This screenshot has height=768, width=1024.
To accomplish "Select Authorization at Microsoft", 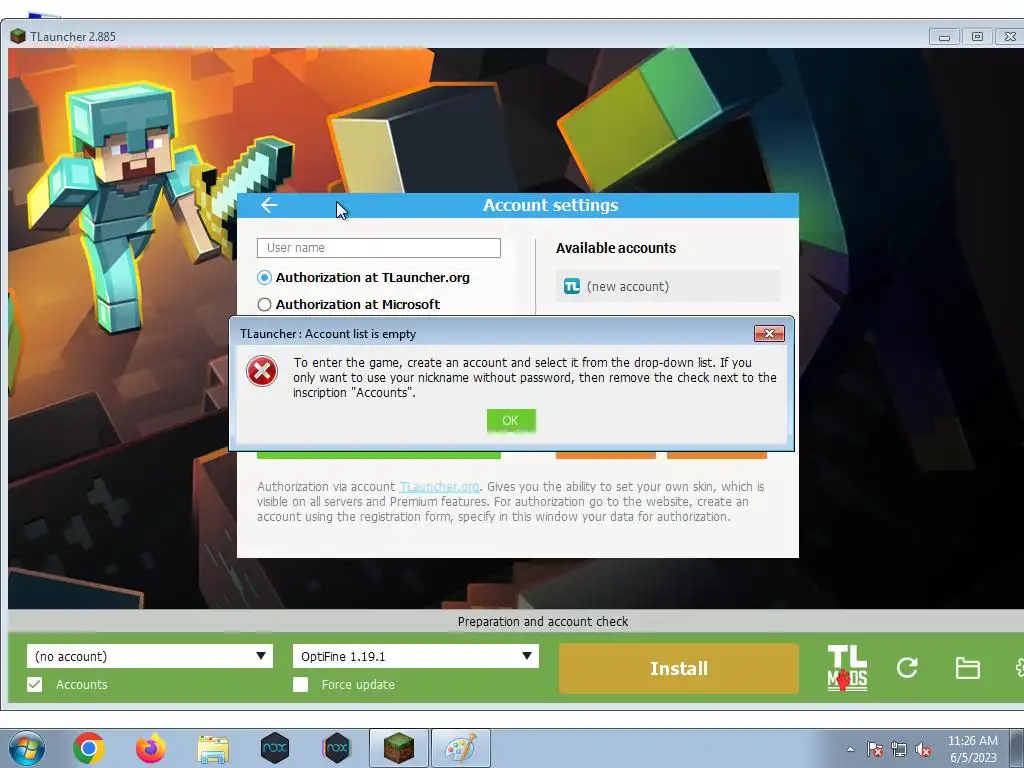I will 264,304.
